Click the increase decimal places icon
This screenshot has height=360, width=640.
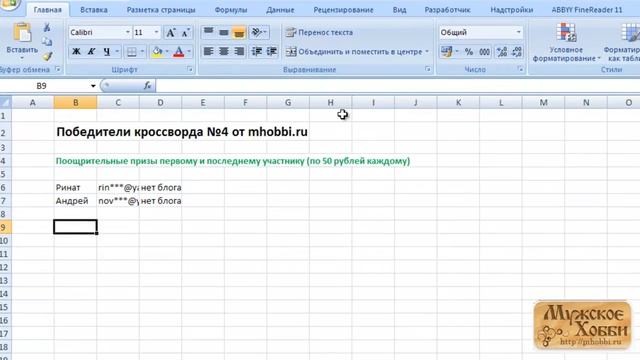(x=502, y=51)
